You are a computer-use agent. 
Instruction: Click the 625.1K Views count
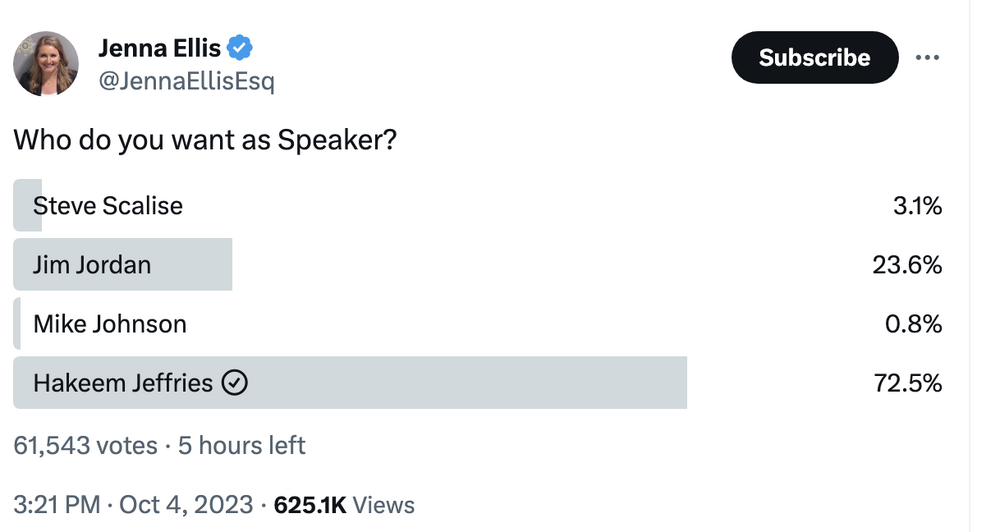[343, 505]
